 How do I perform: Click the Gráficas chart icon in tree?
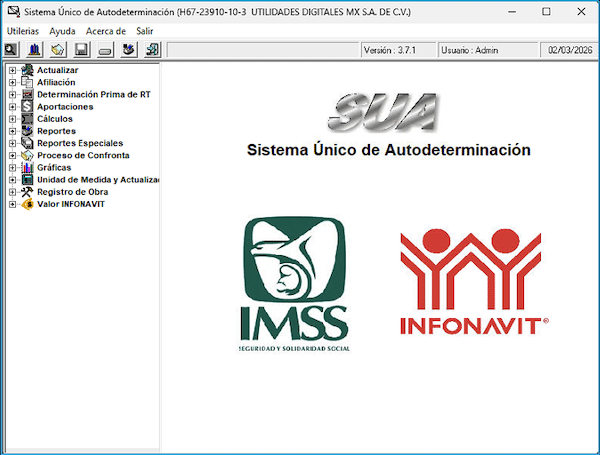point(27,168)
